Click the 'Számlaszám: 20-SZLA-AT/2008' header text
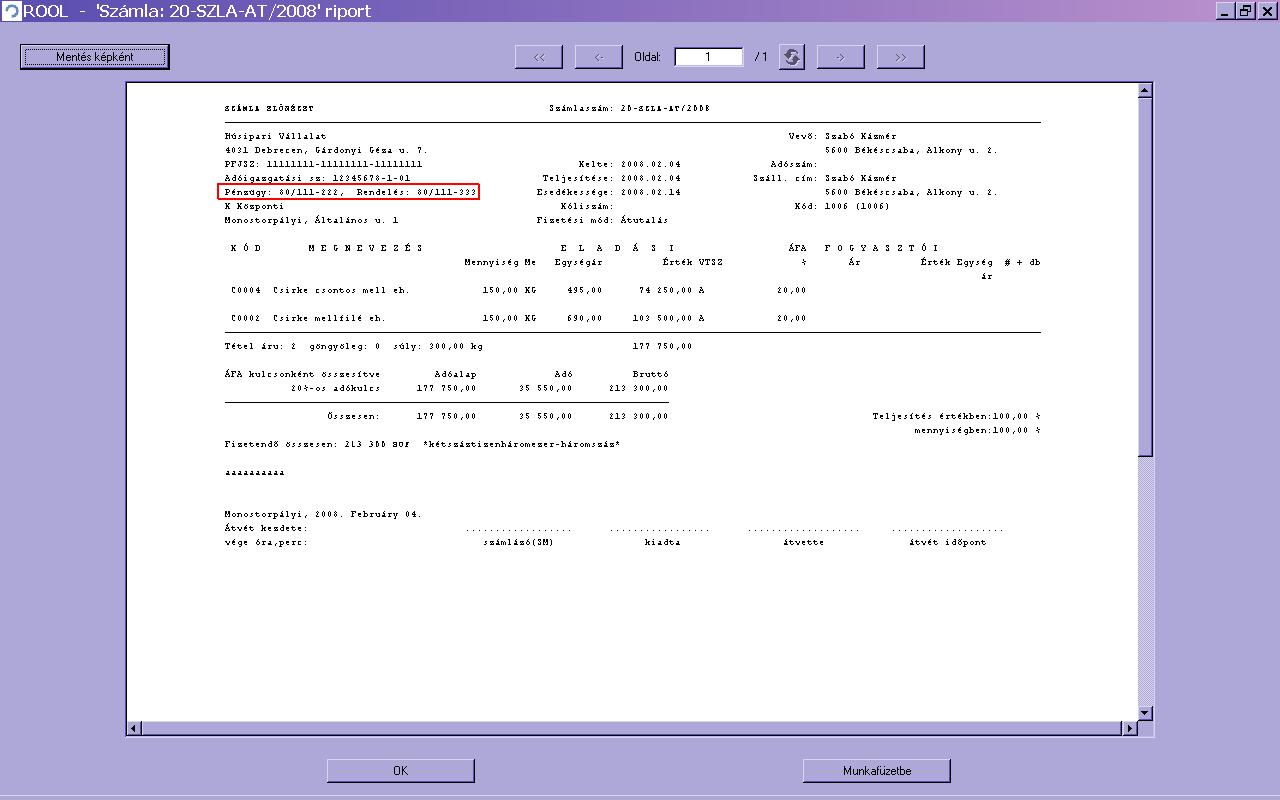The width and height of the screenshot is (1280, 800). tap(630, 108)
